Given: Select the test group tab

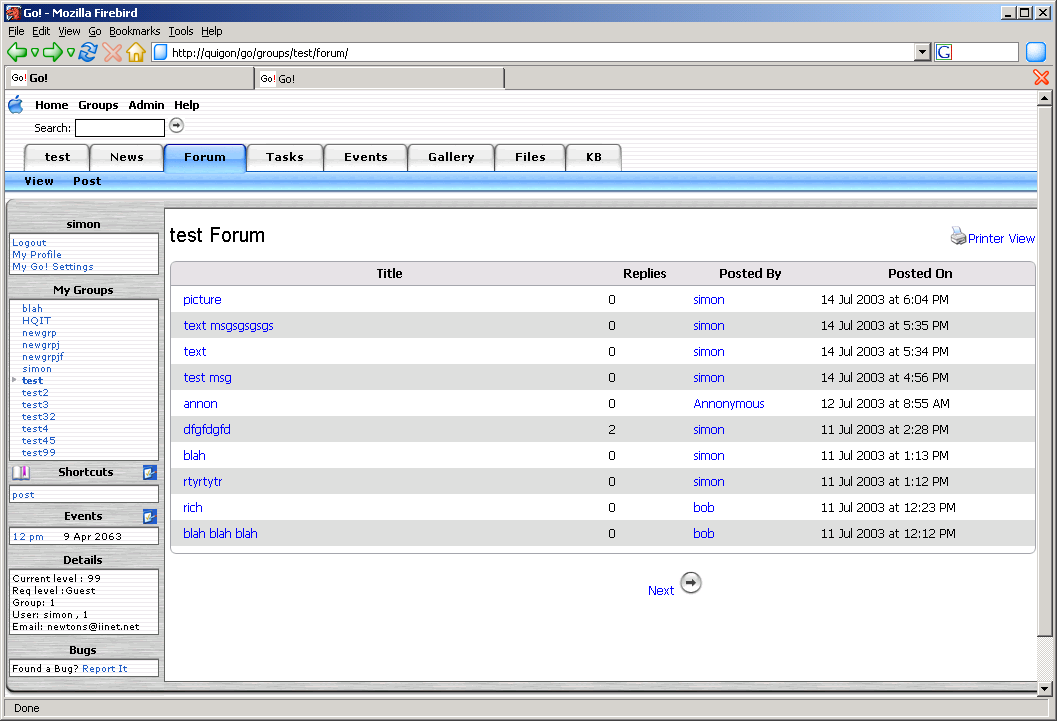Looking at the screenshot, I should coord(57,157).
